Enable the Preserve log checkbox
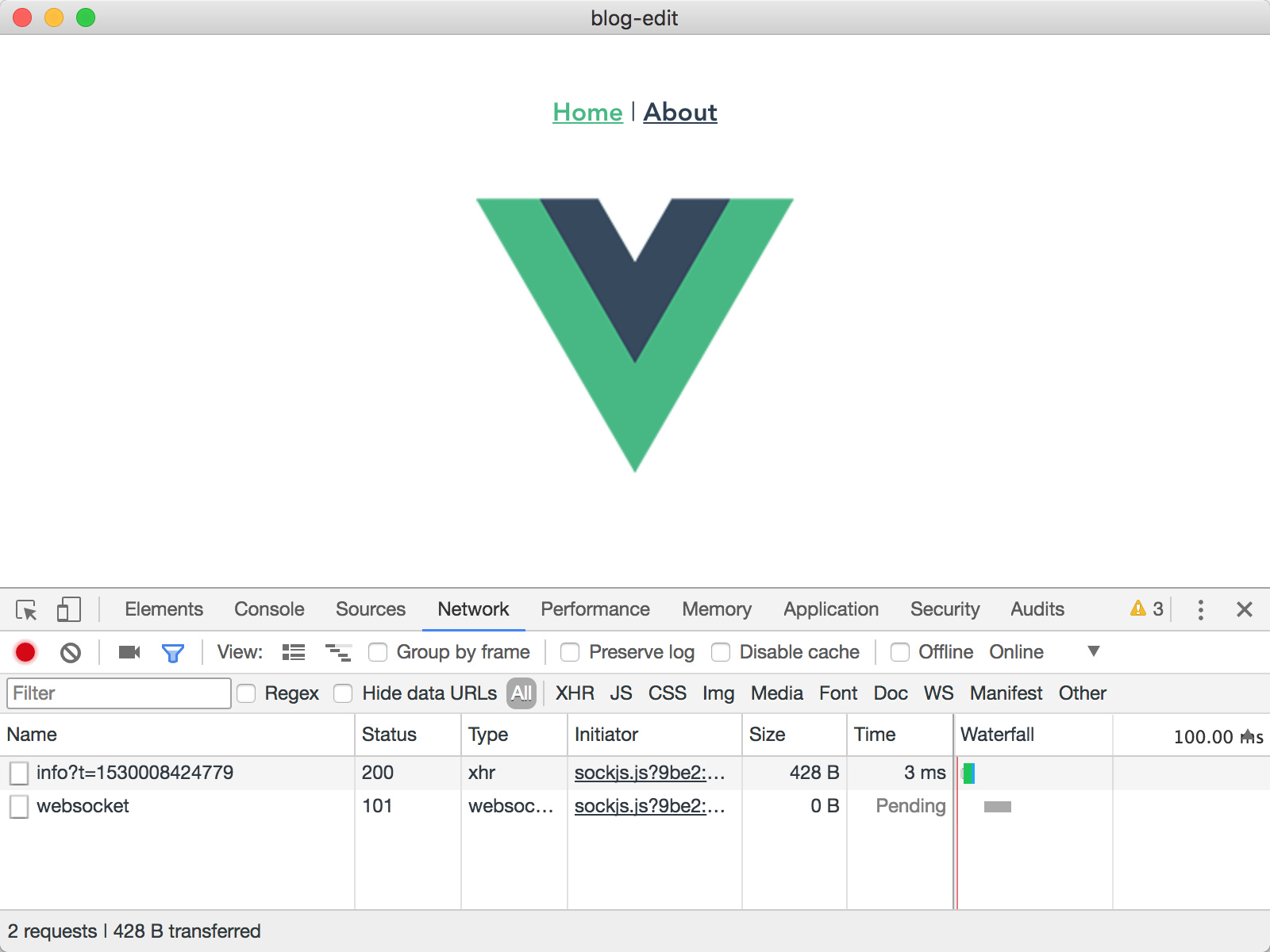 [570, 652]
